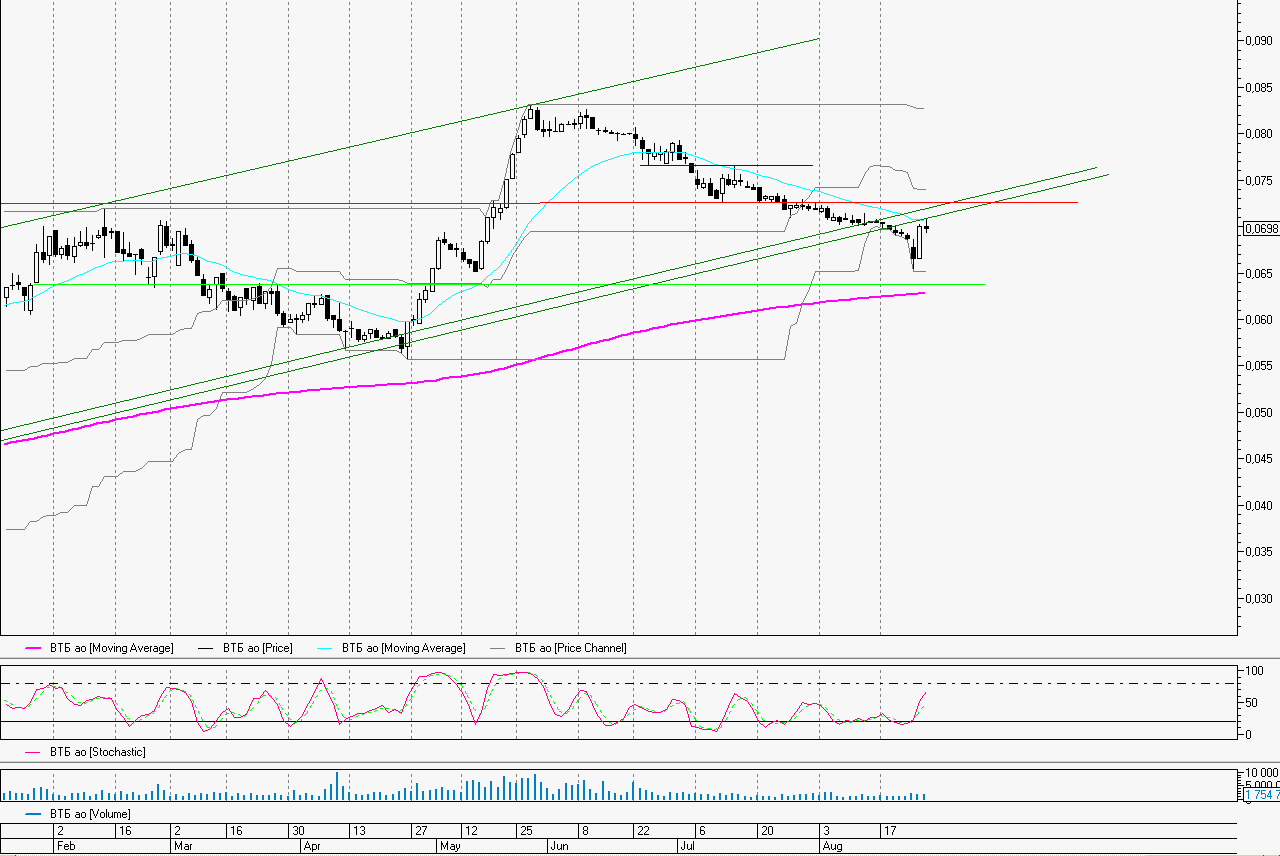This screenshot has height=856, width=1280.
Task: Select the ВТБ ао [Price Channel] legend label
Action: coord(571,648)
